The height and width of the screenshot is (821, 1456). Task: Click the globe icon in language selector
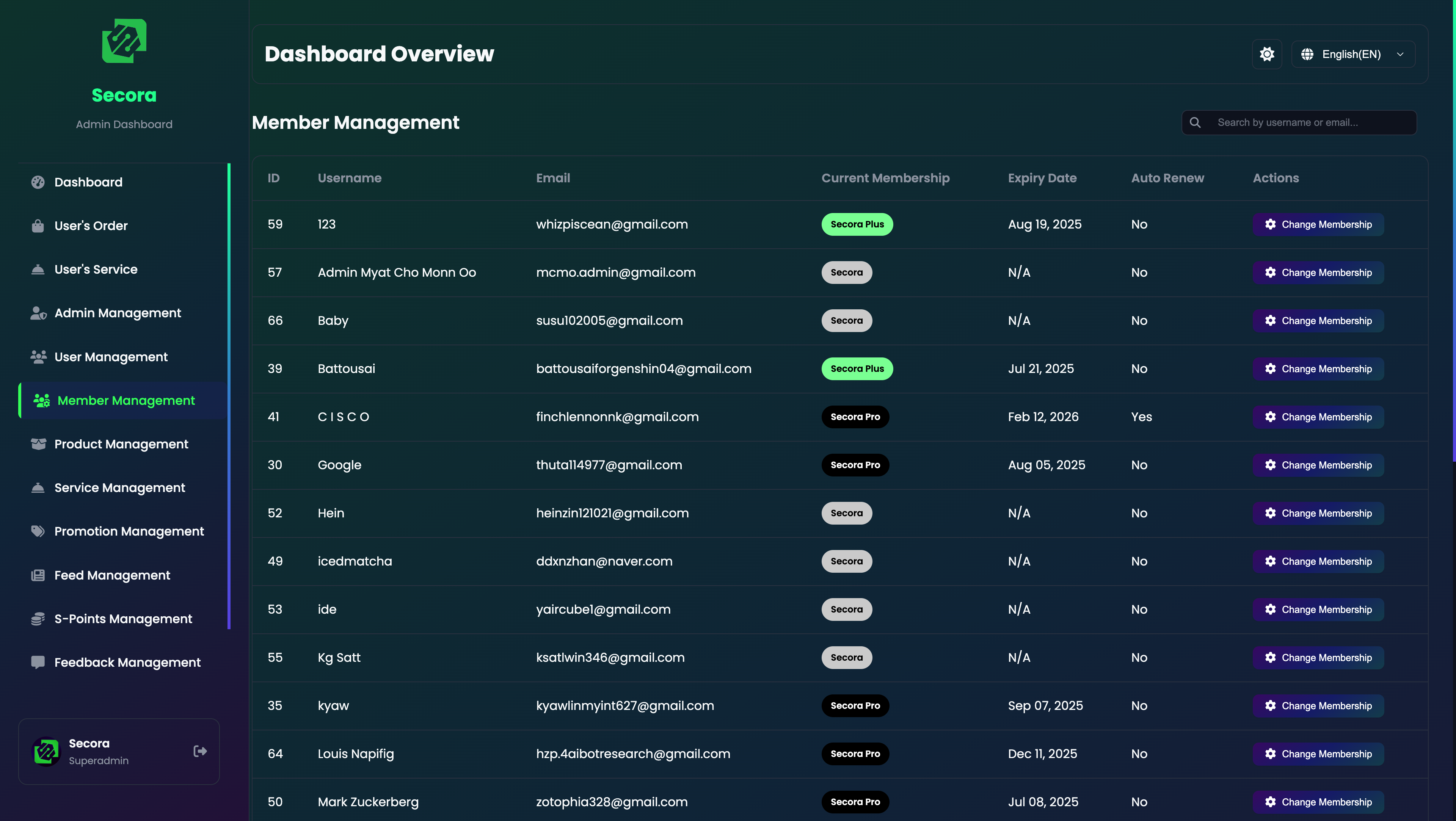[1307, 54]
